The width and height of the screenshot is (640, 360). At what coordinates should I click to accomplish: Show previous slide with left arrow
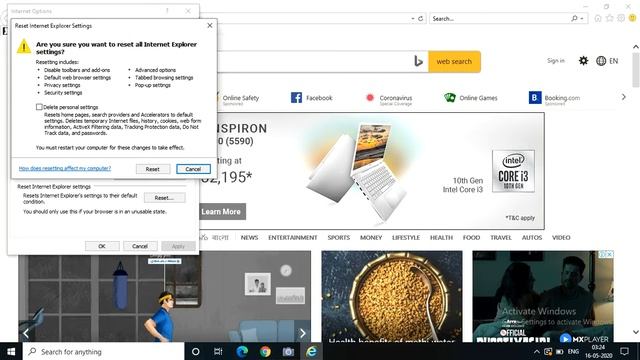pyautogui.click(x=26, y=333)
